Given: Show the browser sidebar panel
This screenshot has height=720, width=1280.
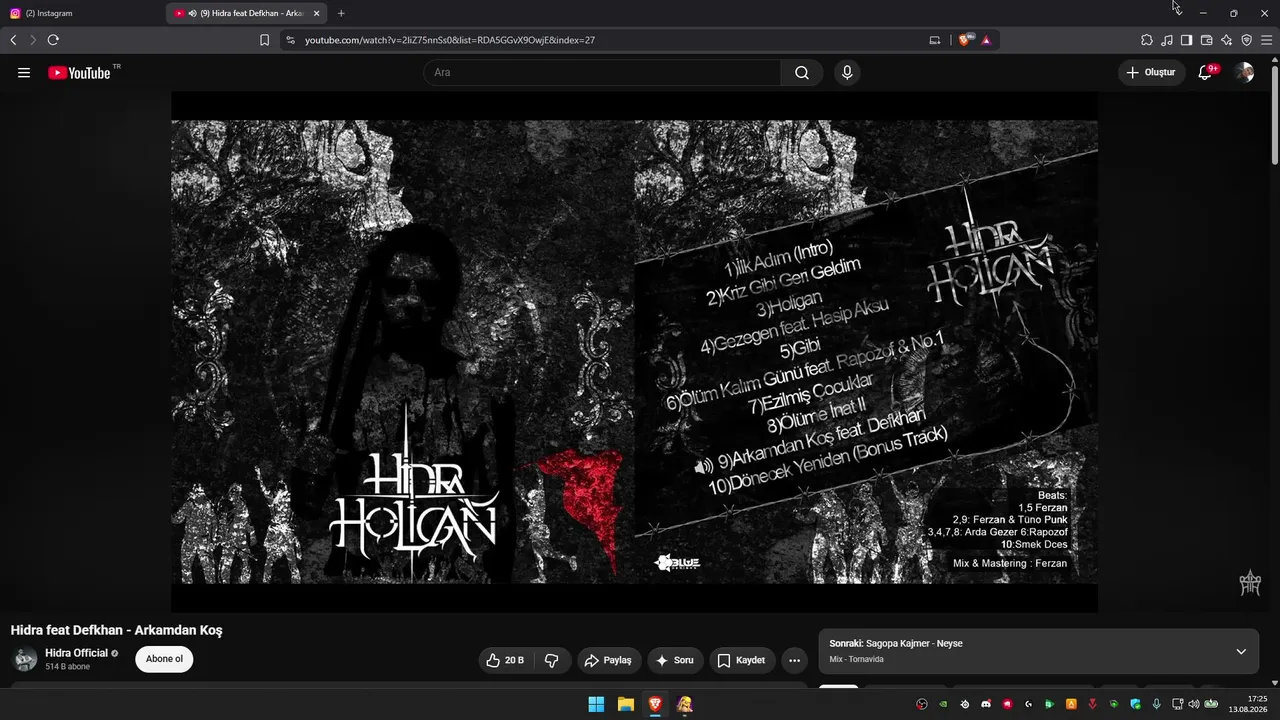Looking at the screenshot, I should 1186,40.
